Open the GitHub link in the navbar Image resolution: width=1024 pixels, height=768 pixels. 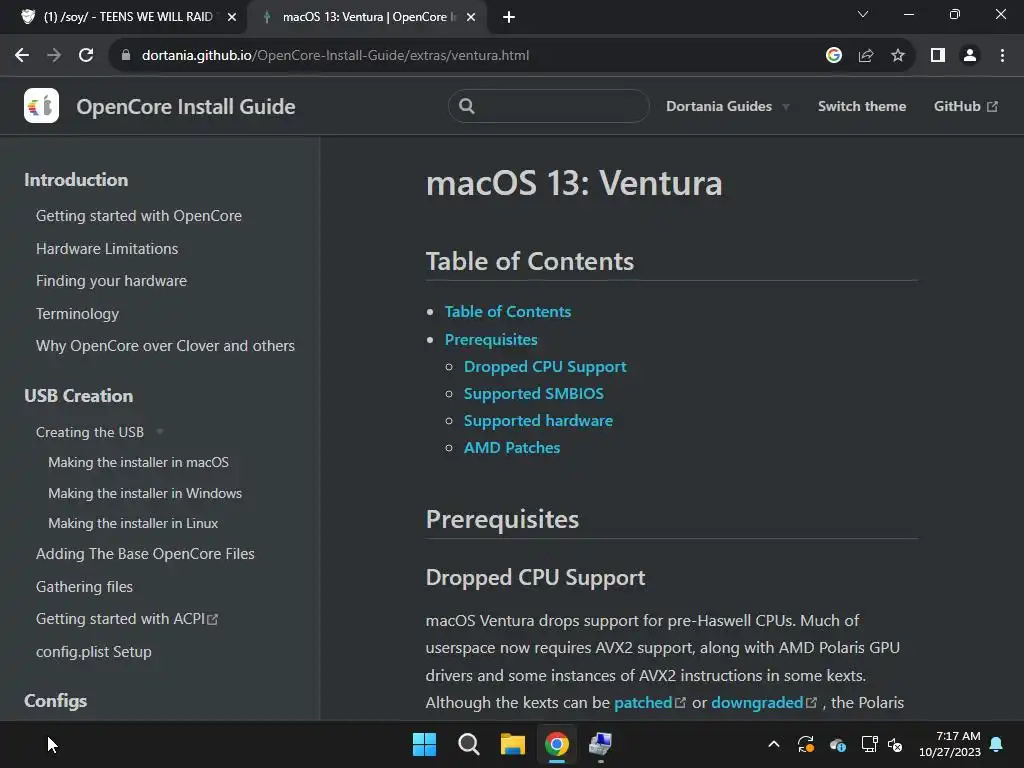point(965,106)
